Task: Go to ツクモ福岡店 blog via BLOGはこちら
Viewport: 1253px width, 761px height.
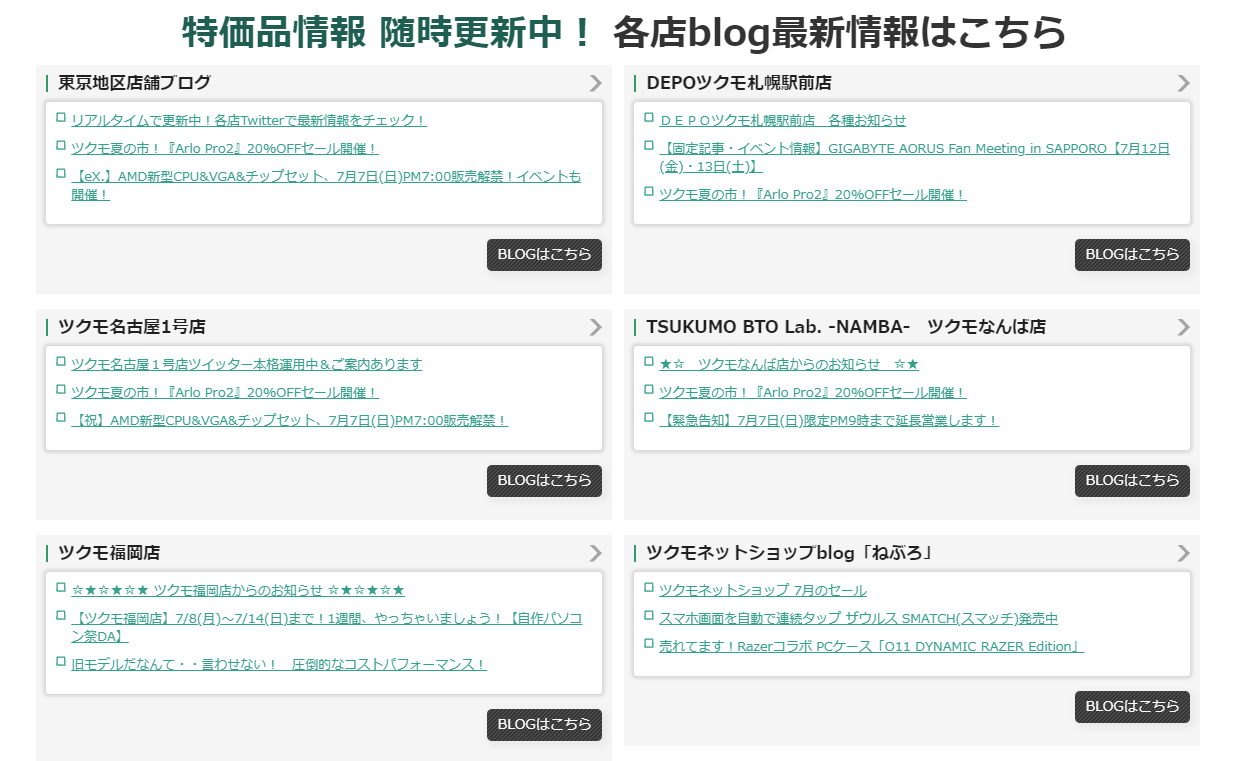Action: 544,725
